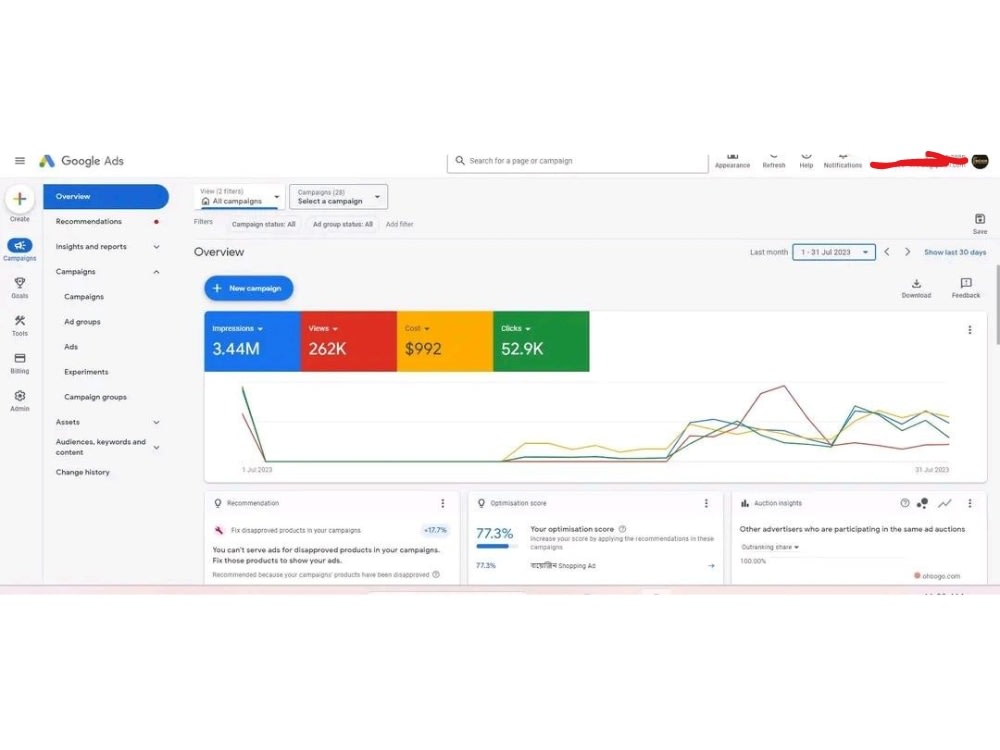The image size is (1000, 750).
Task: Open the hamburger main menu
Action: pos(20,161)
